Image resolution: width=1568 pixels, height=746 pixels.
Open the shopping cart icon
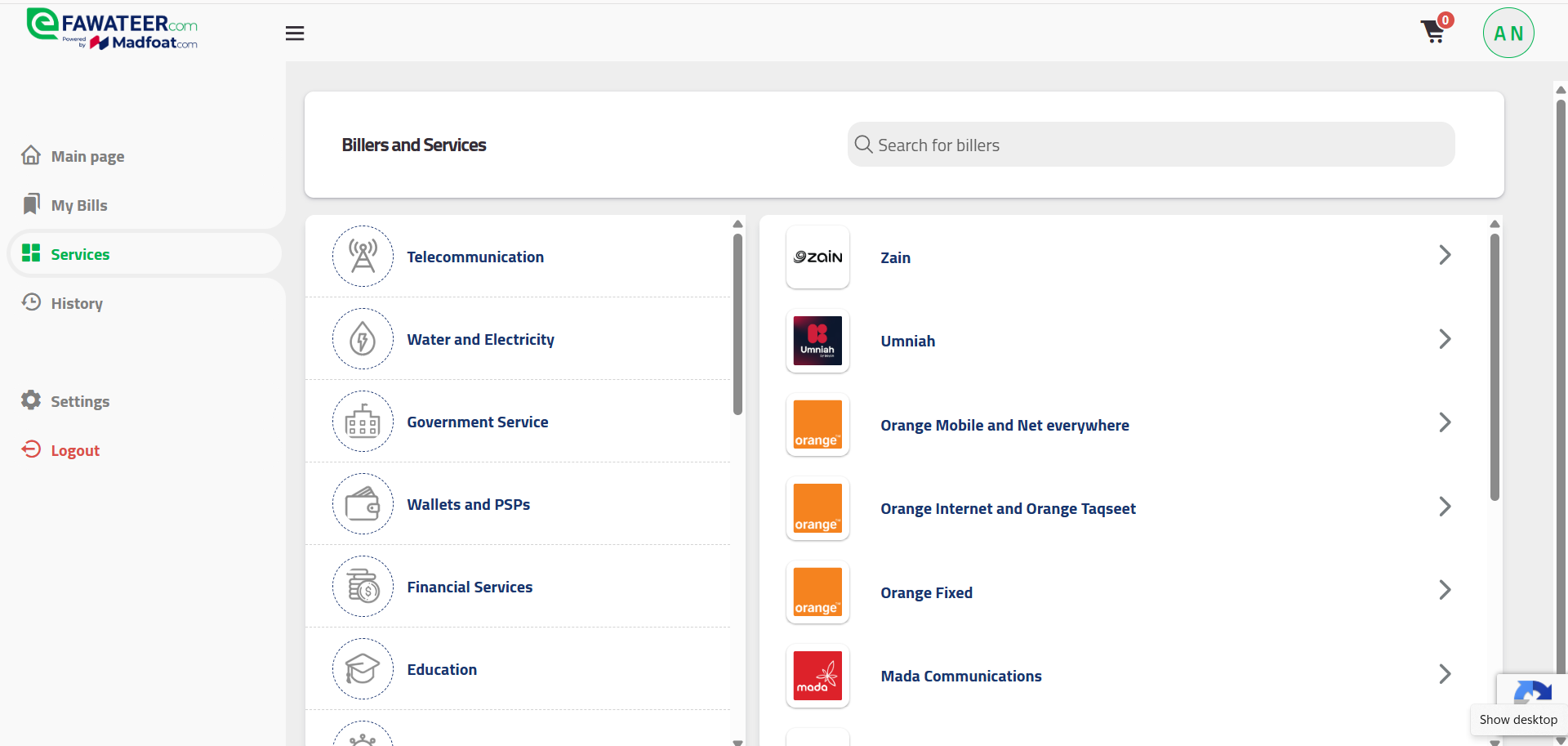coord(1433,32)
